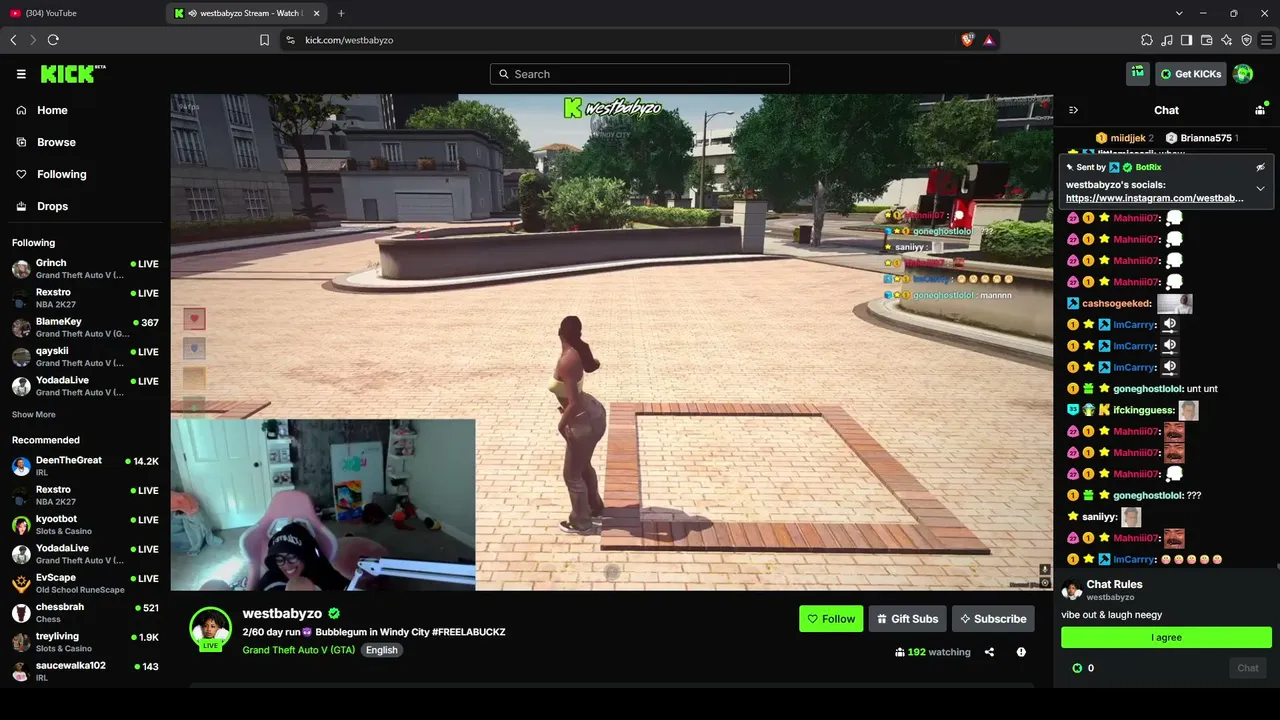
Task: Open EvScape's recommended channel
Action: [x=85, y=583]
